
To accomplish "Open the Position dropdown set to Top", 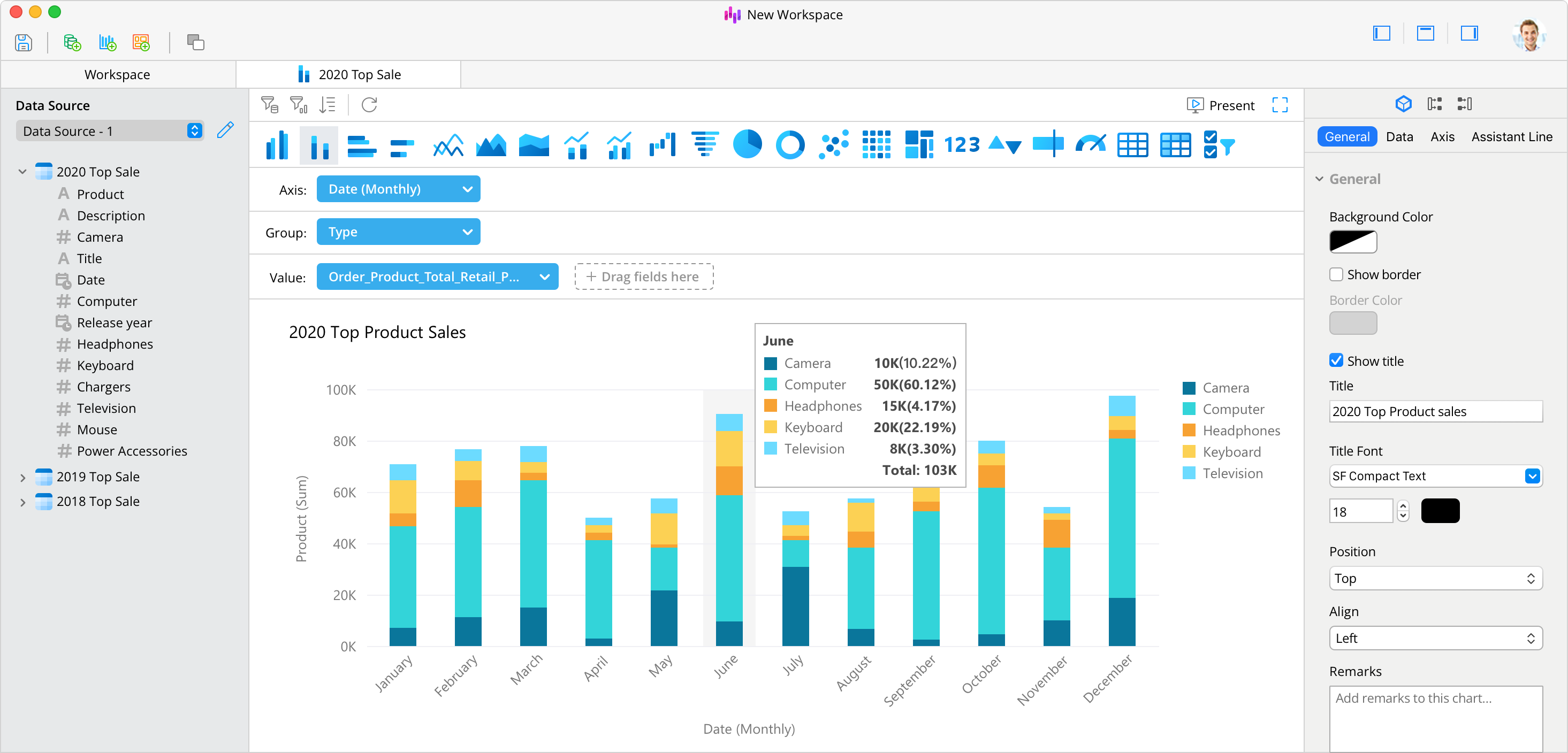I will pos(1435,578).
